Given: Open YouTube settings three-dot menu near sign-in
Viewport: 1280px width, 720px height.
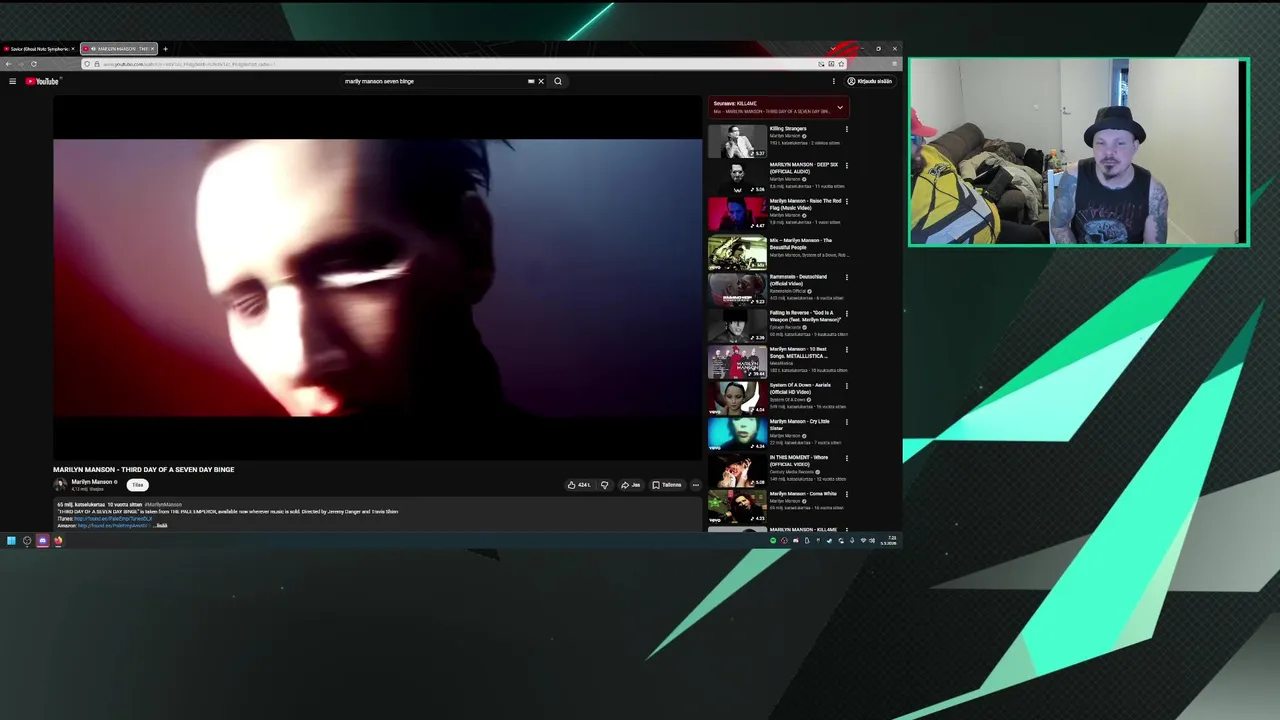Looking at the screenshot, I should tap(833, 81).
